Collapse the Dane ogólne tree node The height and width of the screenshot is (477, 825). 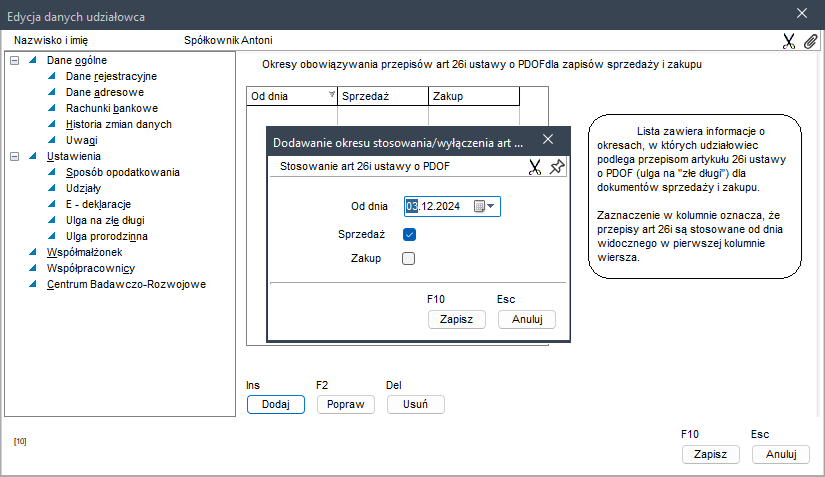point(14,60)
